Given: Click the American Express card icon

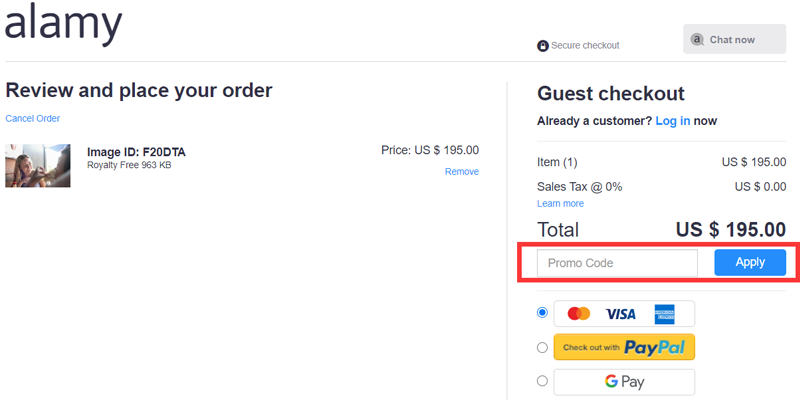Looking at the screenshot, I should pos(666,314).
